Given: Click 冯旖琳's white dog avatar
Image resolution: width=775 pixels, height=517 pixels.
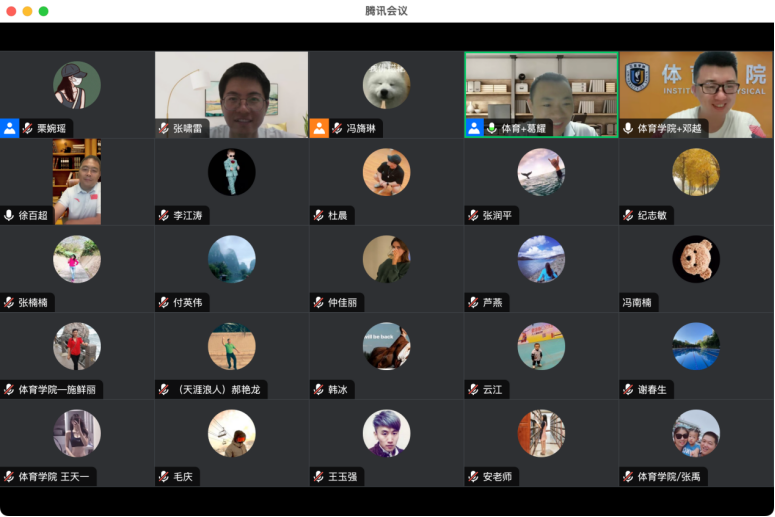Looking at the screenshot, I should click(x=386, y=85).
